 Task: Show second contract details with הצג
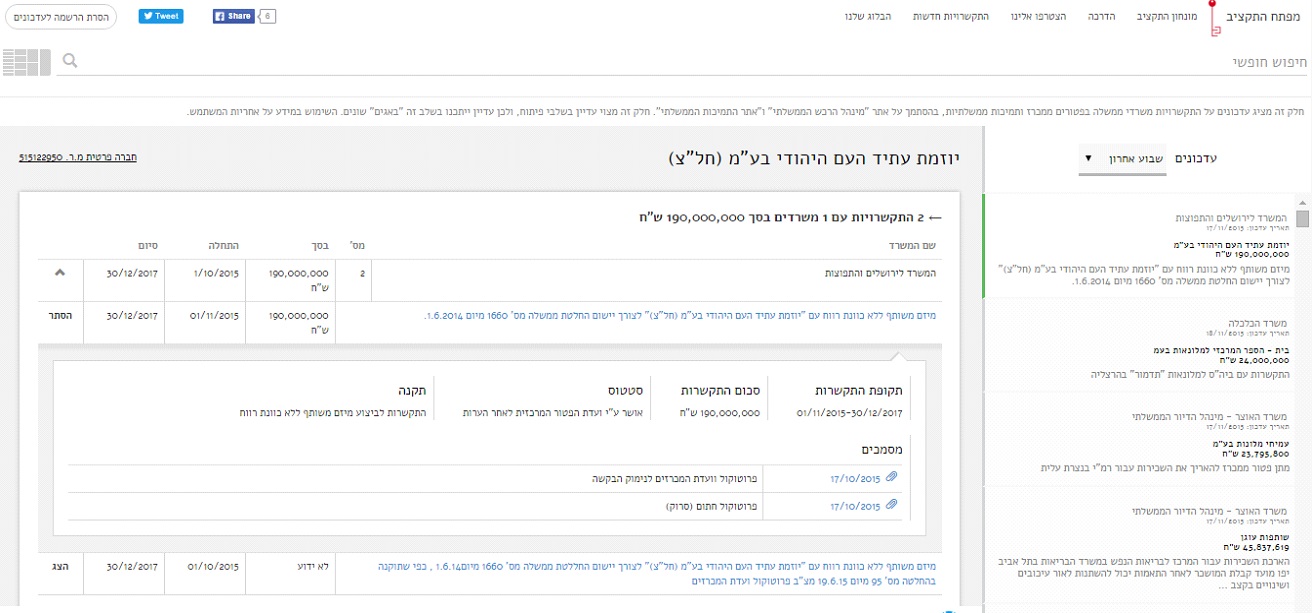click(x=62, y=566)
